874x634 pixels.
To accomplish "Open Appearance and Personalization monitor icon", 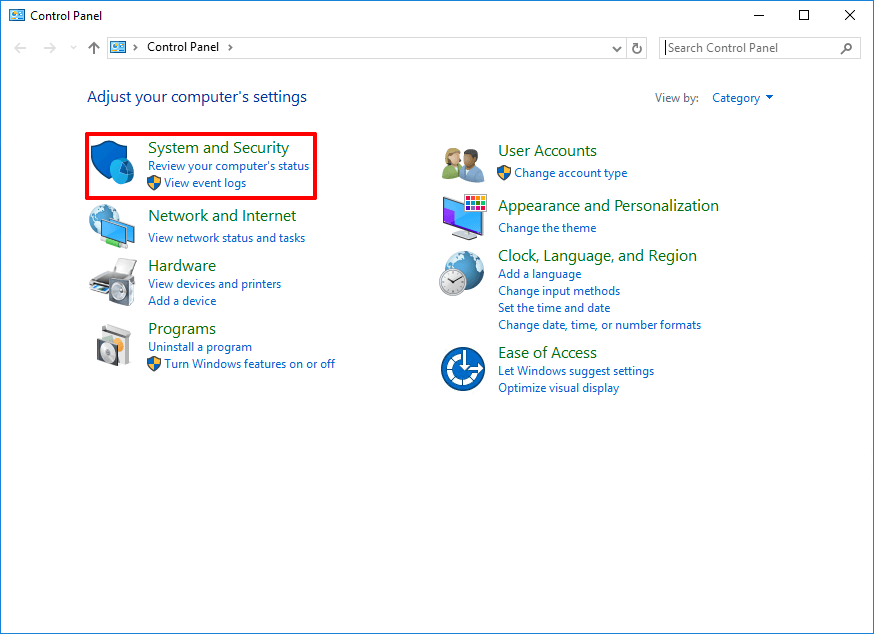I will click(x=463, y=217).
